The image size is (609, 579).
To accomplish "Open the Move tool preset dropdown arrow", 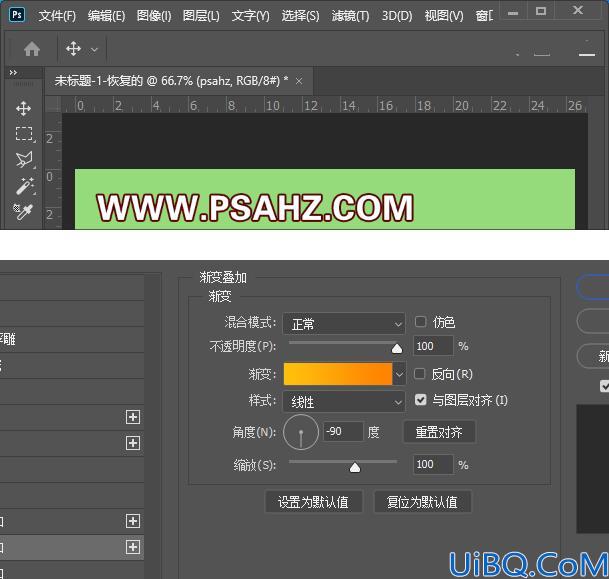I will 94,50.
